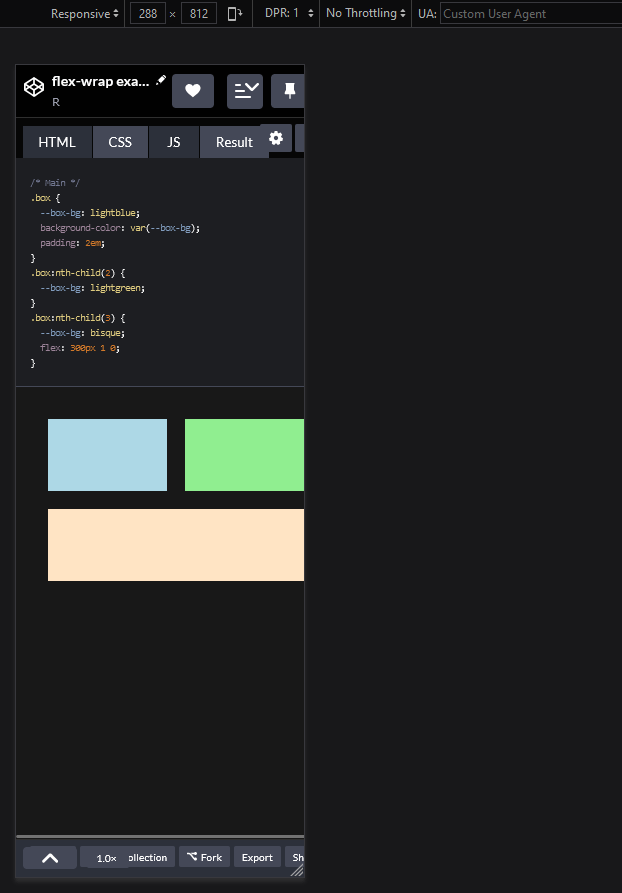Click the viewport width field 288
622x893 pixels.
click(x=148, y=14)
